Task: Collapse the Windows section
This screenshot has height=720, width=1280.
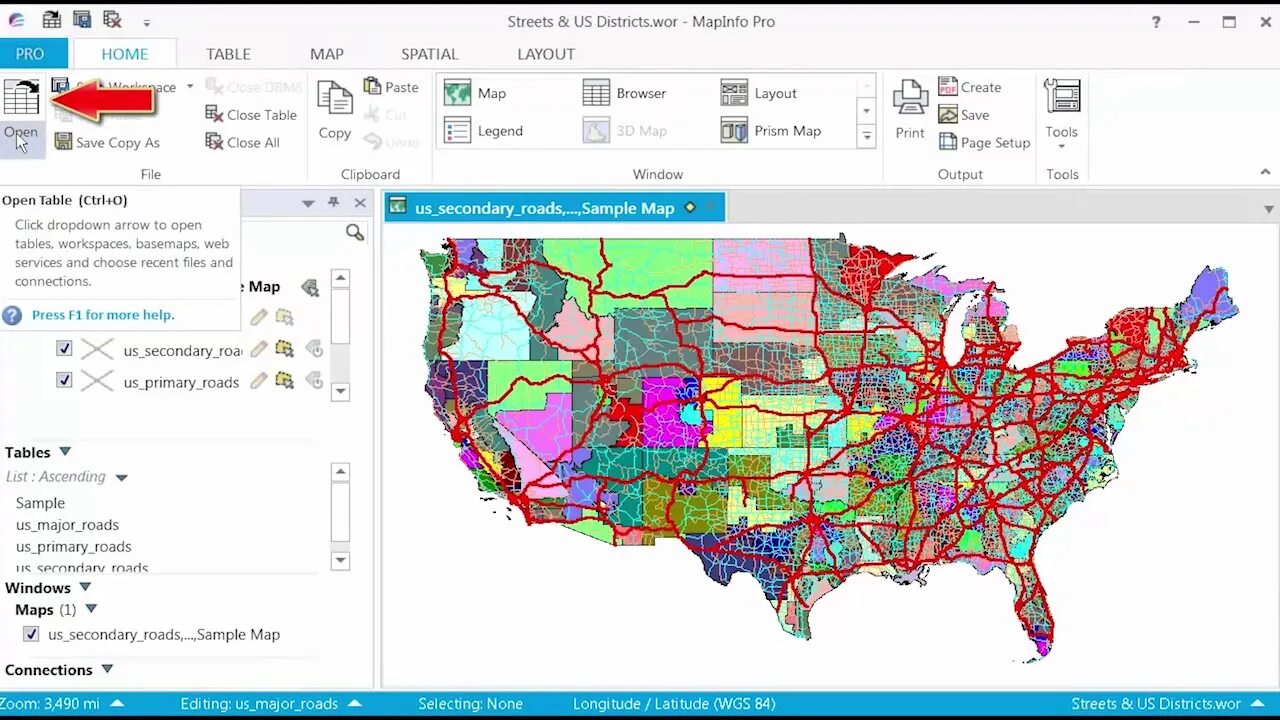Action: point(85,587)
